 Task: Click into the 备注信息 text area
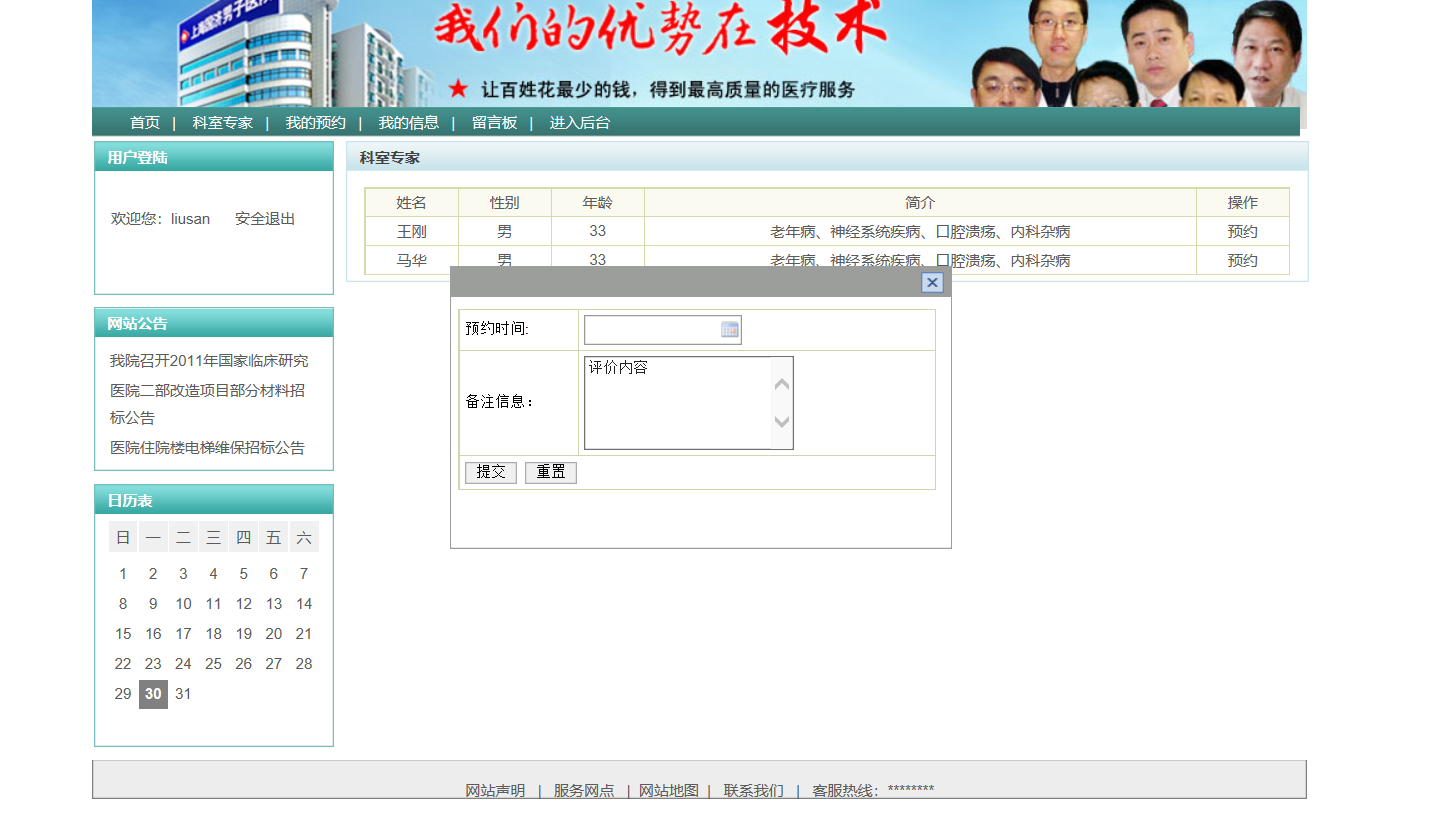point(678,403)
